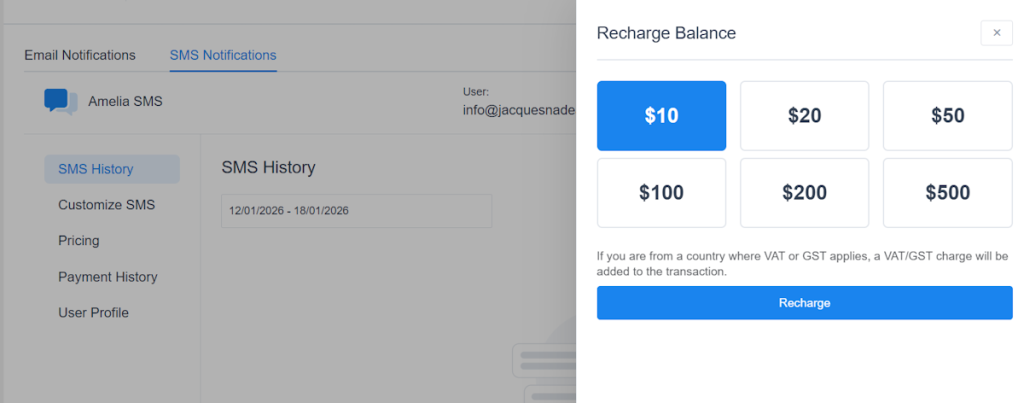Open the Pricing sidebar item
Image resolution: width=1024 pixels, height=403 pixels.
[79, 241]
